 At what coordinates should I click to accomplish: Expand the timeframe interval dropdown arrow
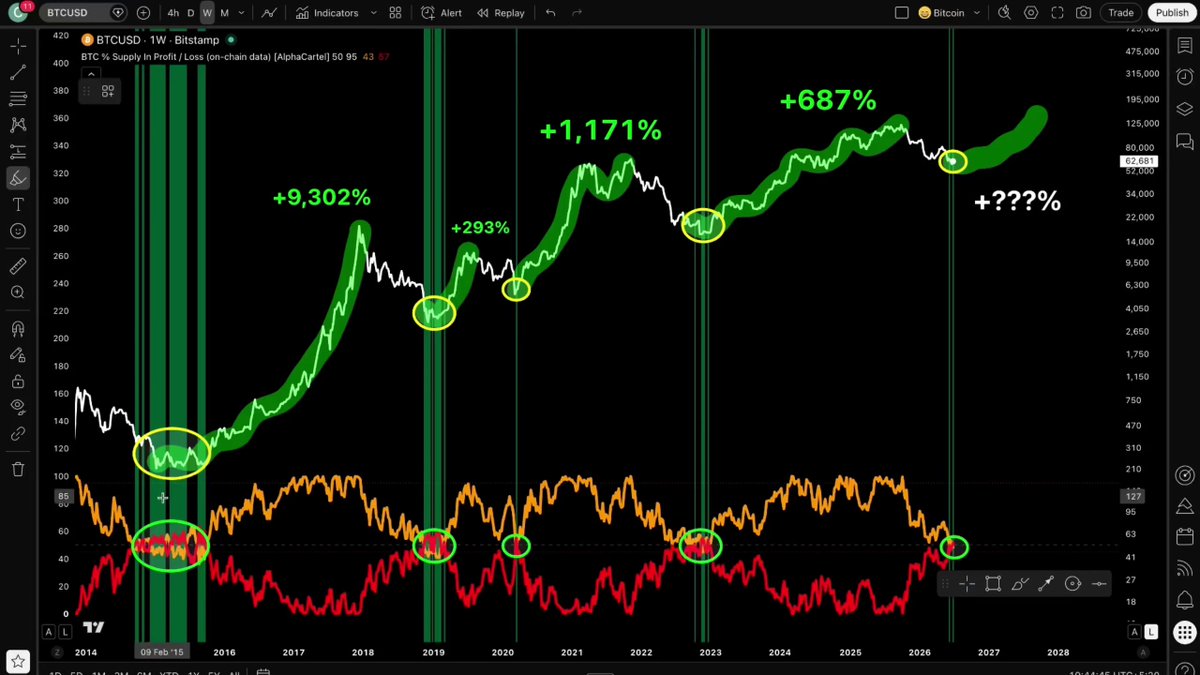click(242, 13)
